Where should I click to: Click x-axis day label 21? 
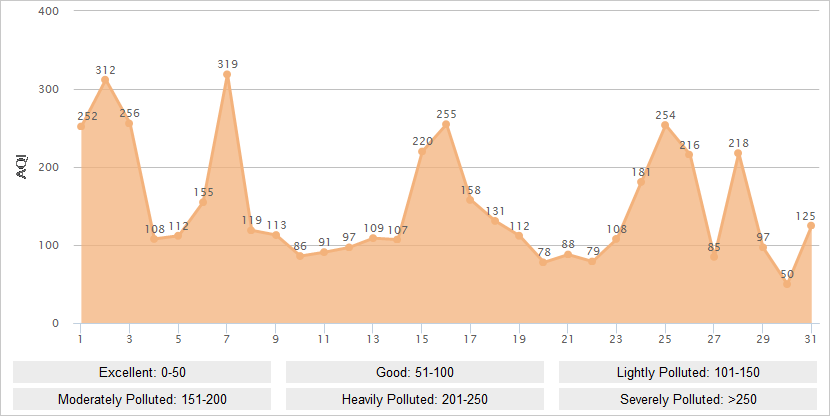[567, 339]
